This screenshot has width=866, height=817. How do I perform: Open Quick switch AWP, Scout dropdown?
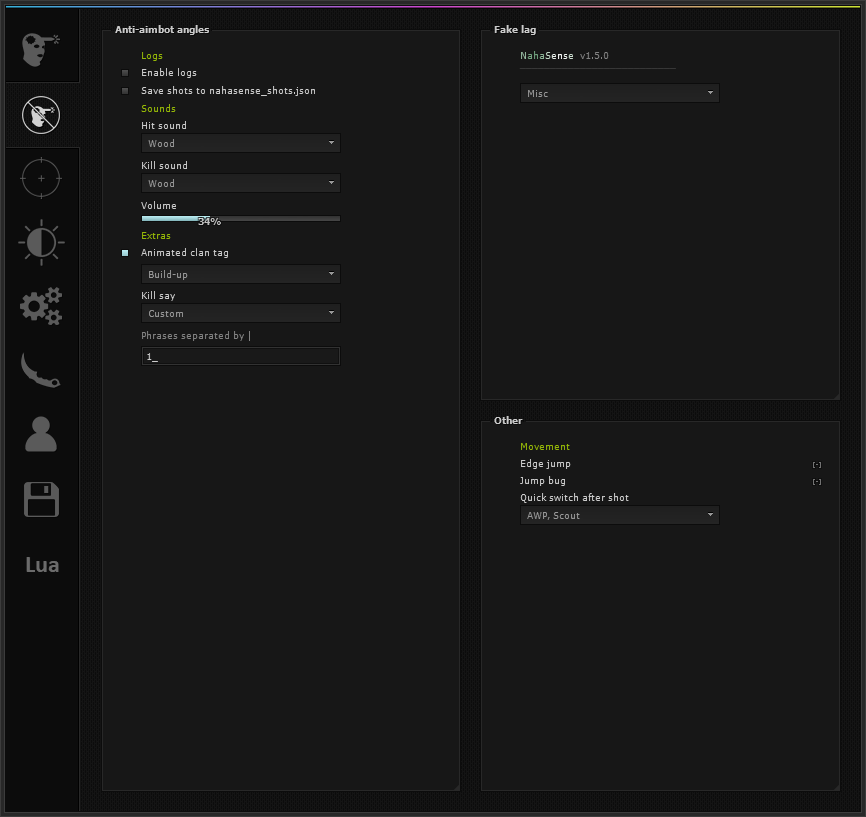pyautogui.click(x=620, y=515)
